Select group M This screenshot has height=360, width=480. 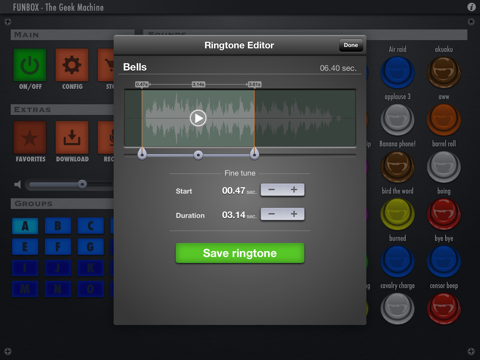coord(25,289)
